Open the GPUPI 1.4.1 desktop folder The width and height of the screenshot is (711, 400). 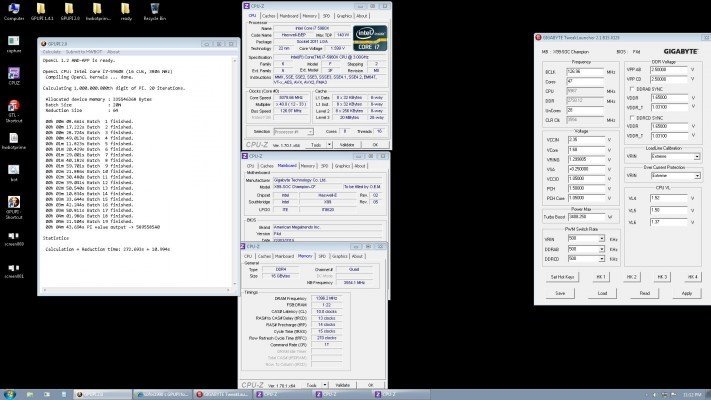(42, 12)
